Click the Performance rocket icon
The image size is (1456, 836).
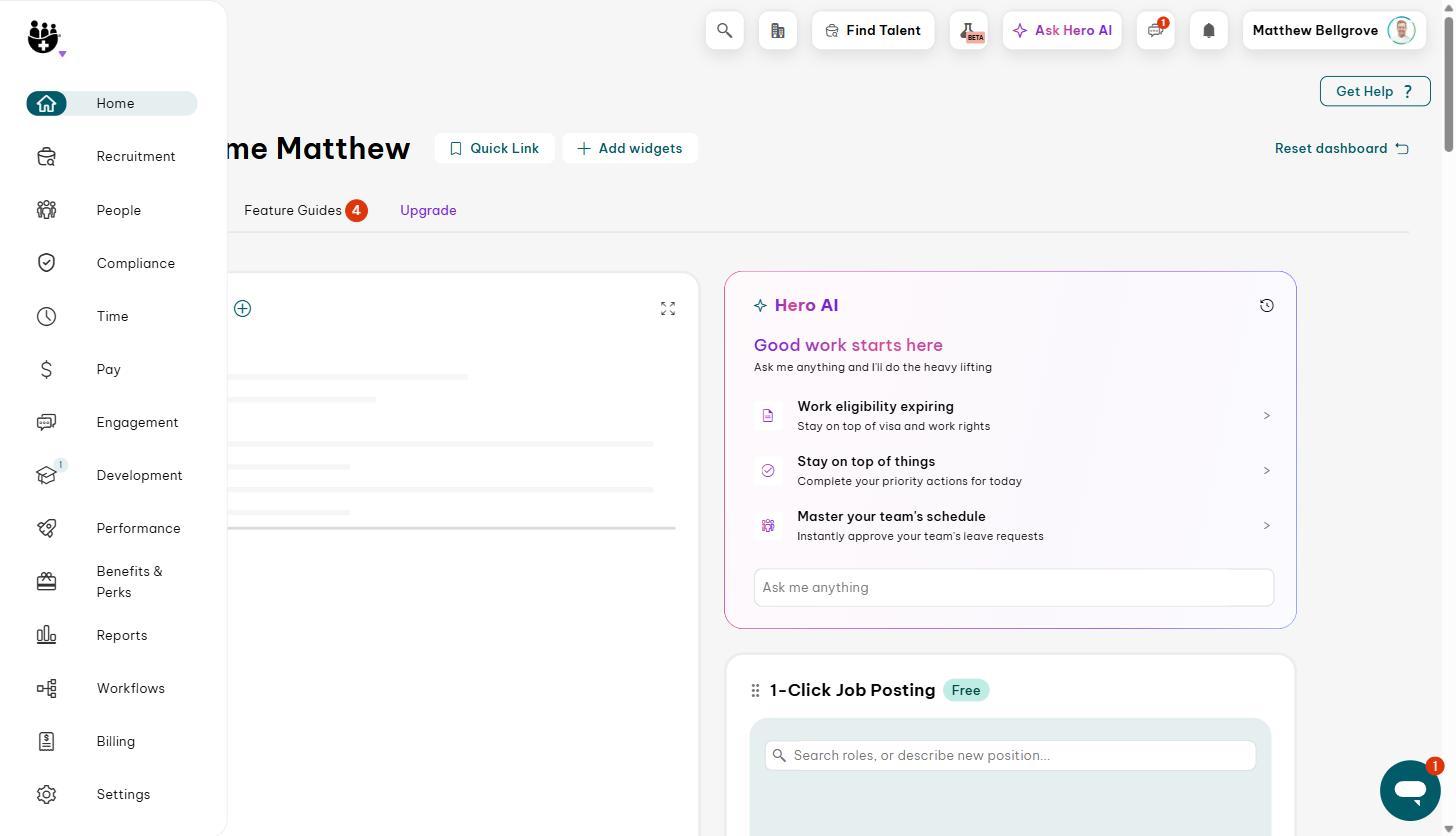pos(46,528)
